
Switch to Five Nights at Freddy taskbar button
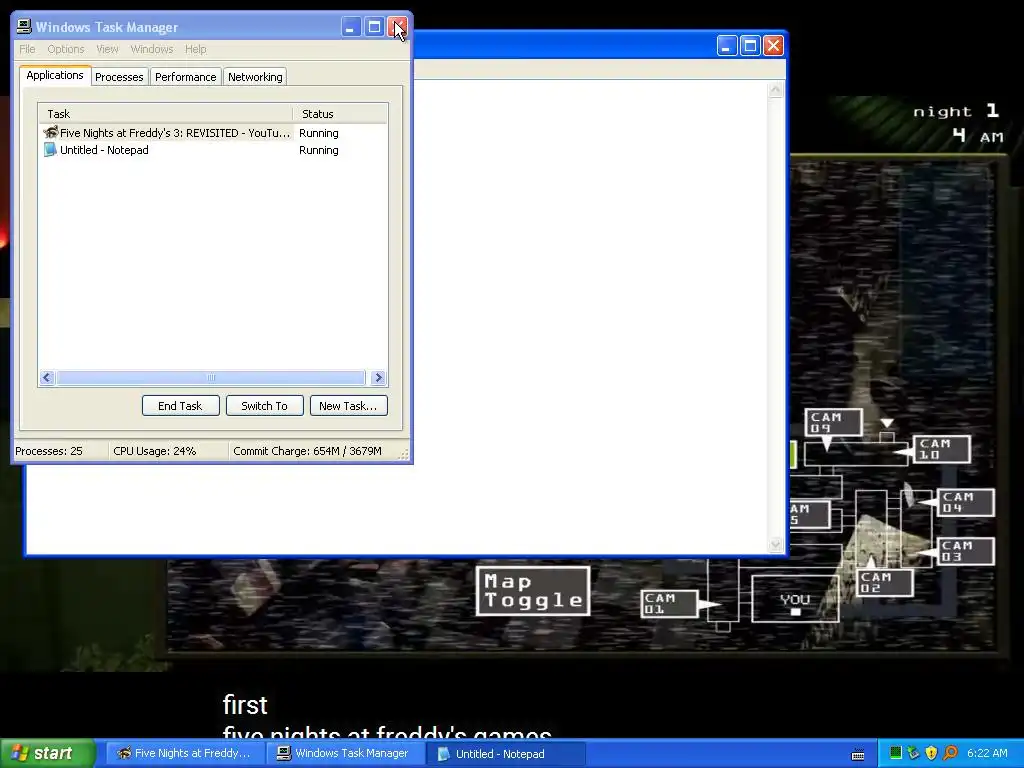185,753
